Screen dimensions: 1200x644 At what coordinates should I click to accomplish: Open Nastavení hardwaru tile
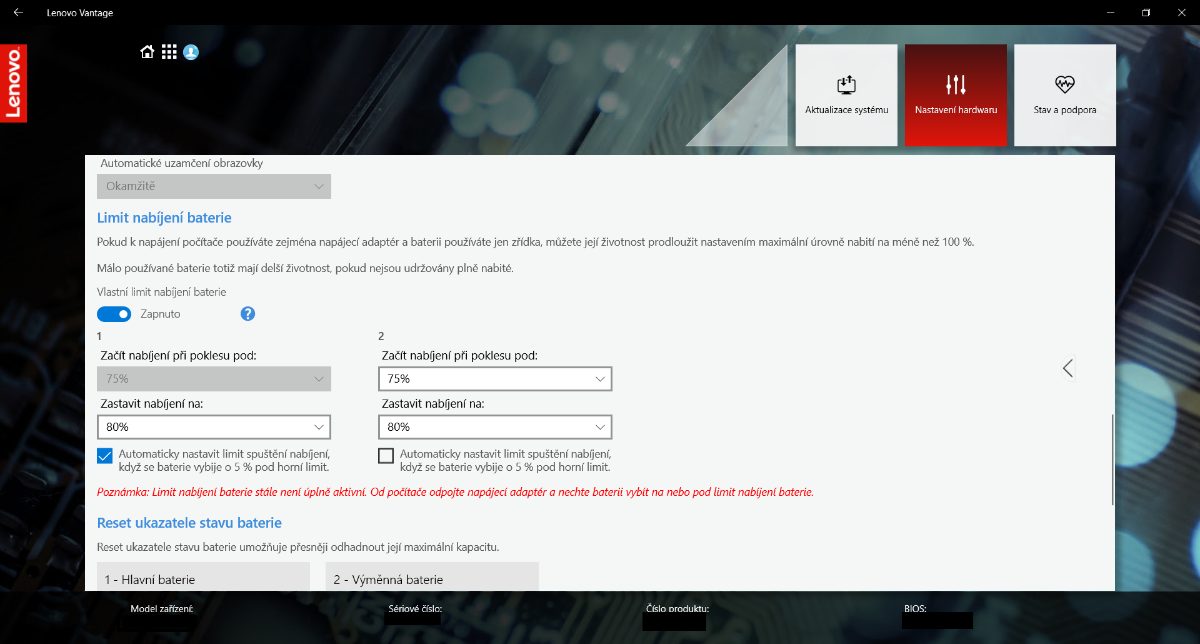[955, 95]
